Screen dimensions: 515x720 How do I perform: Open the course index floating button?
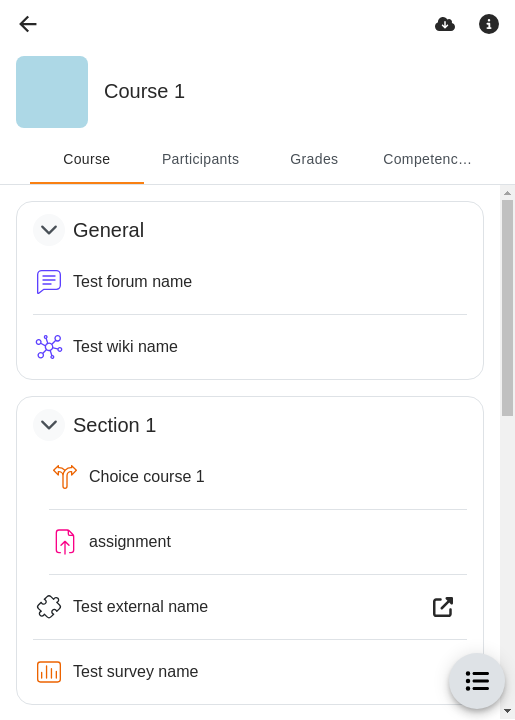click(x=477, y=681)
